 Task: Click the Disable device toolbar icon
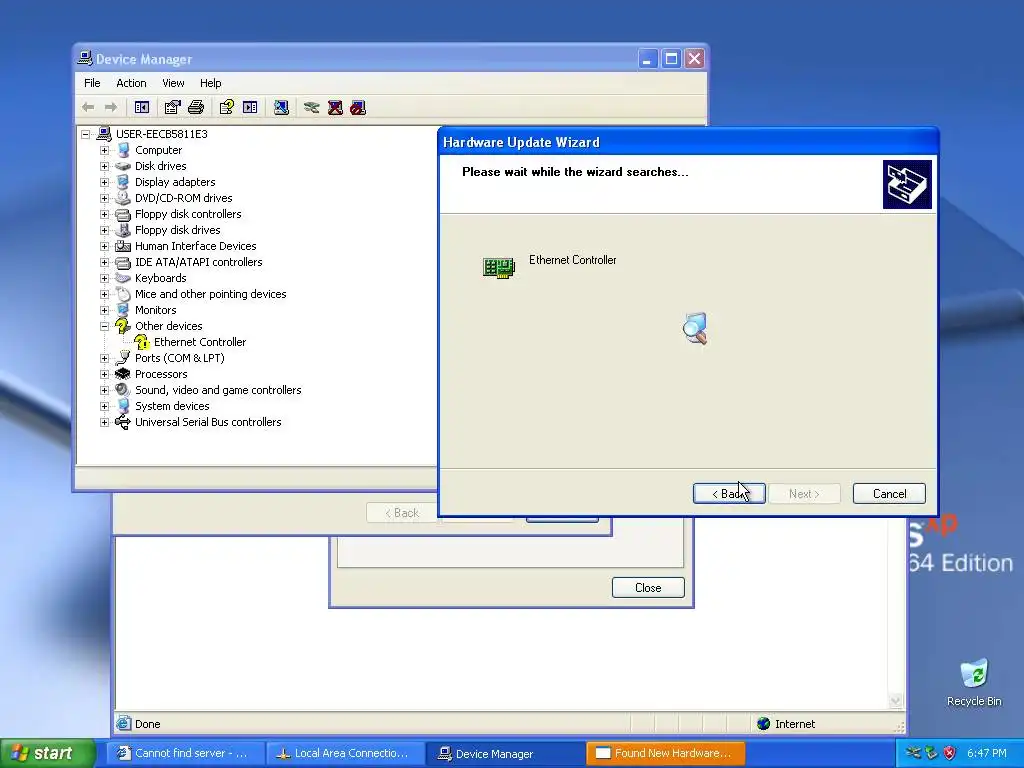358,107
